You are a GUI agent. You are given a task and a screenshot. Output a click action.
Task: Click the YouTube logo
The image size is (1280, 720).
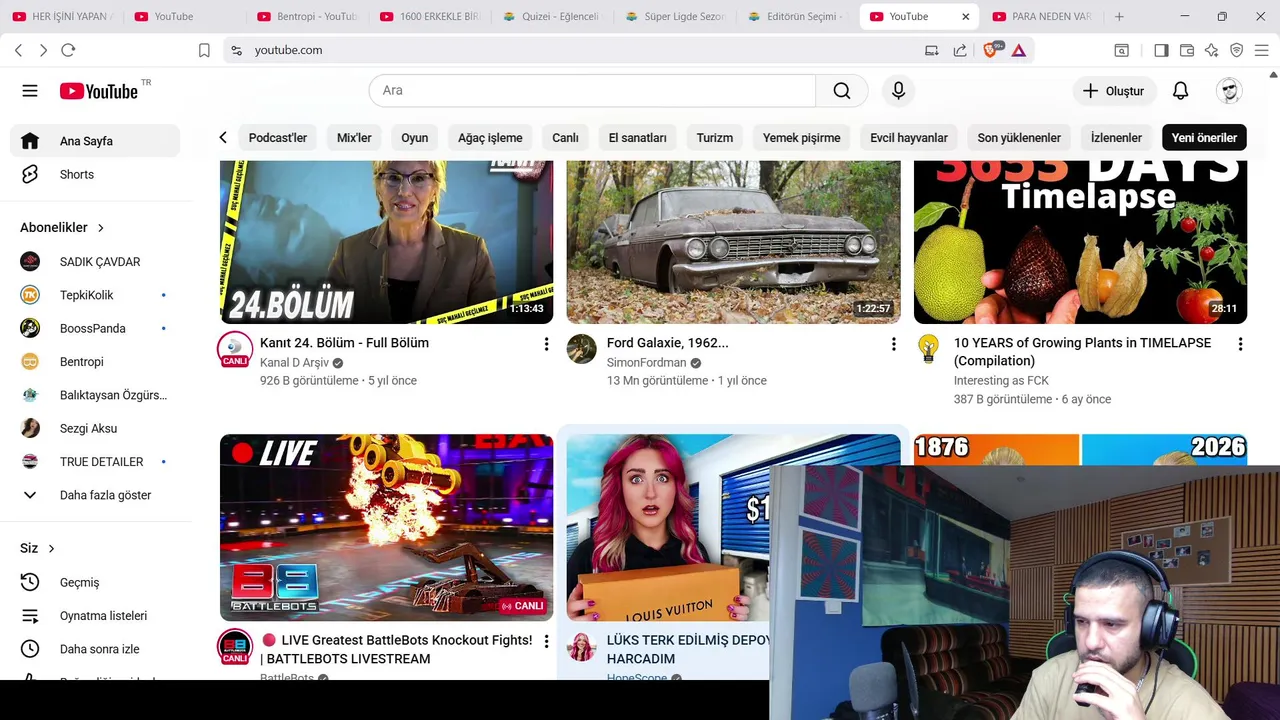pos(99,91)
